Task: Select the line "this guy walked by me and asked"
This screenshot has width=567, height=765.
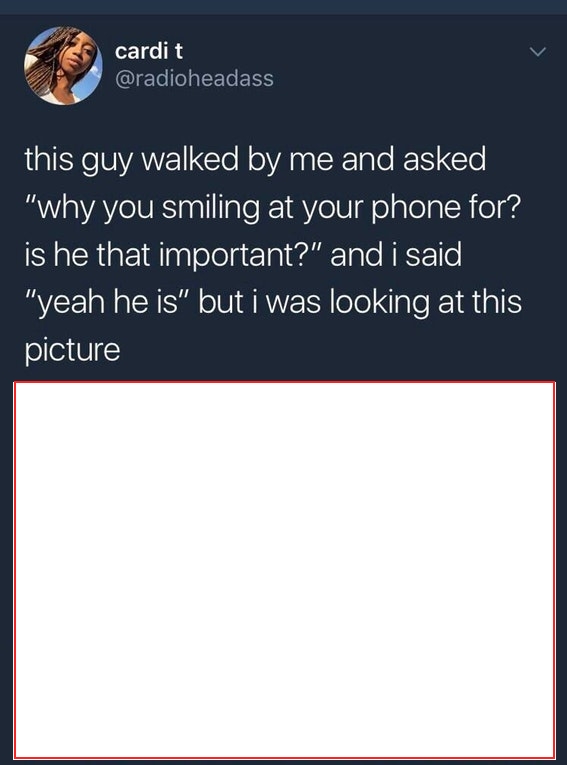Action: coord(255,161)
